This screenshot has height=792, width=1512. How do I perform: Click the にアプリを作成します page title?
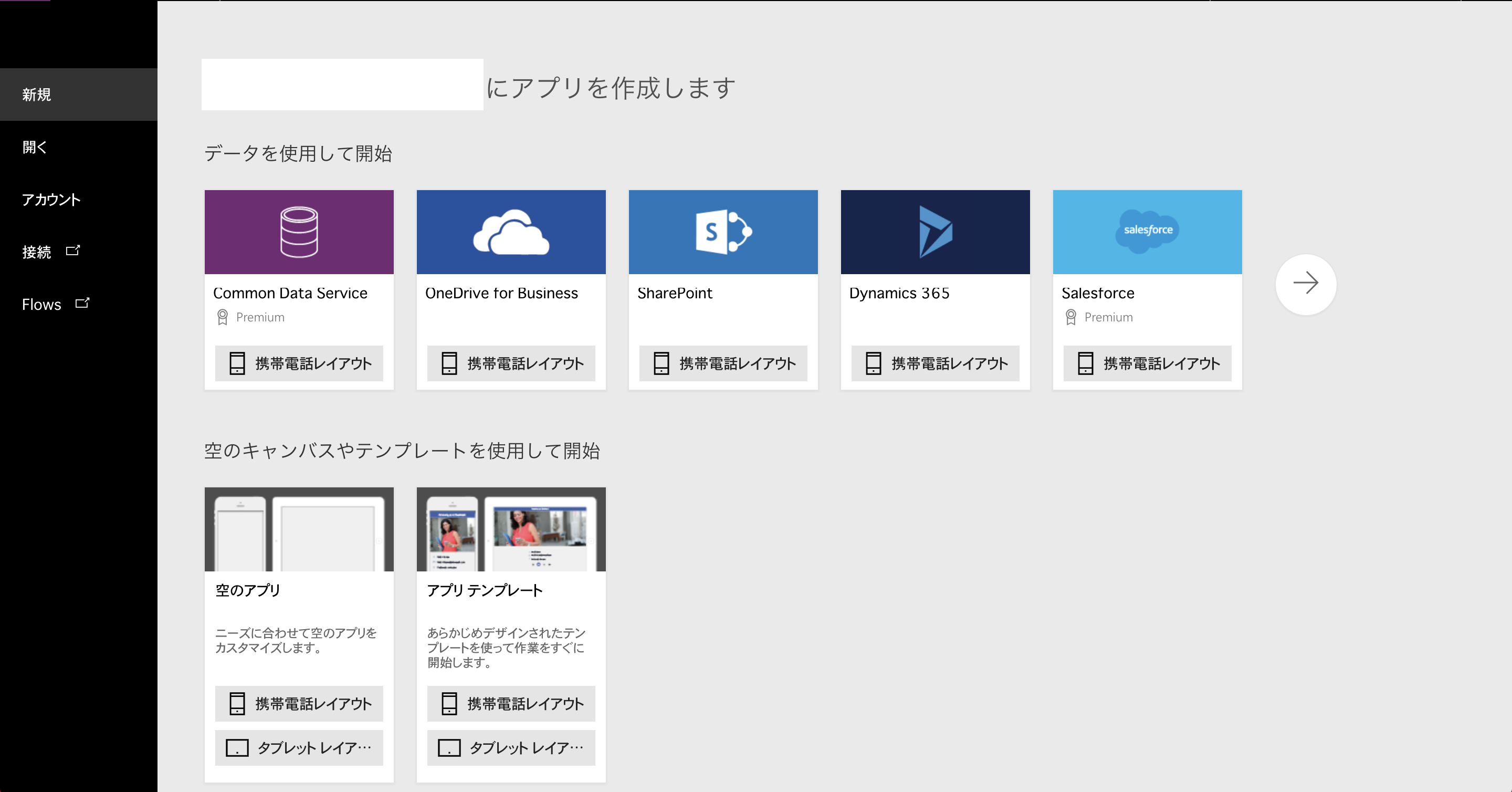tap(611, 88)
